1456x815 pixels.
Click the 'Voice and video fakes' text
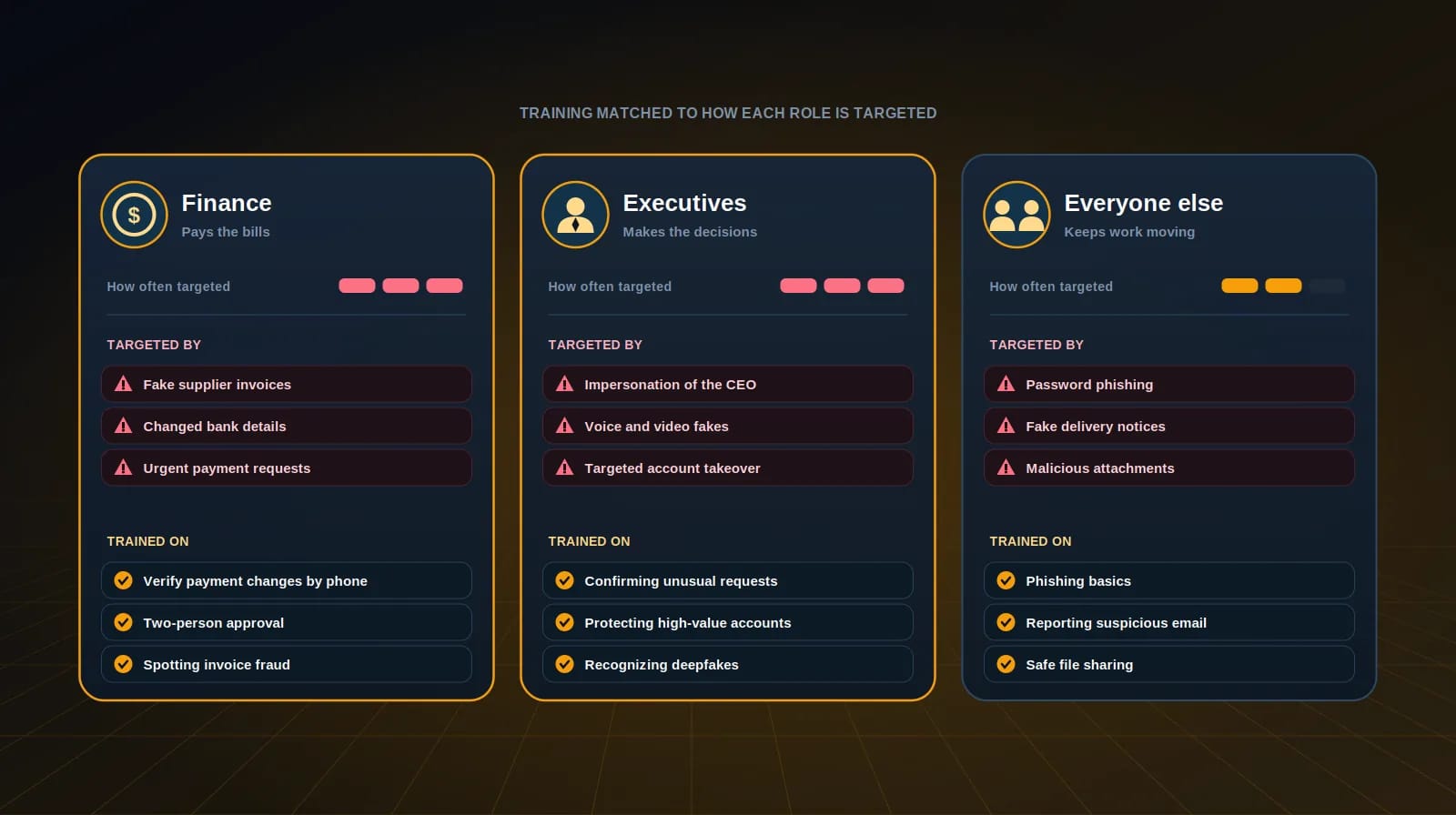656,427
